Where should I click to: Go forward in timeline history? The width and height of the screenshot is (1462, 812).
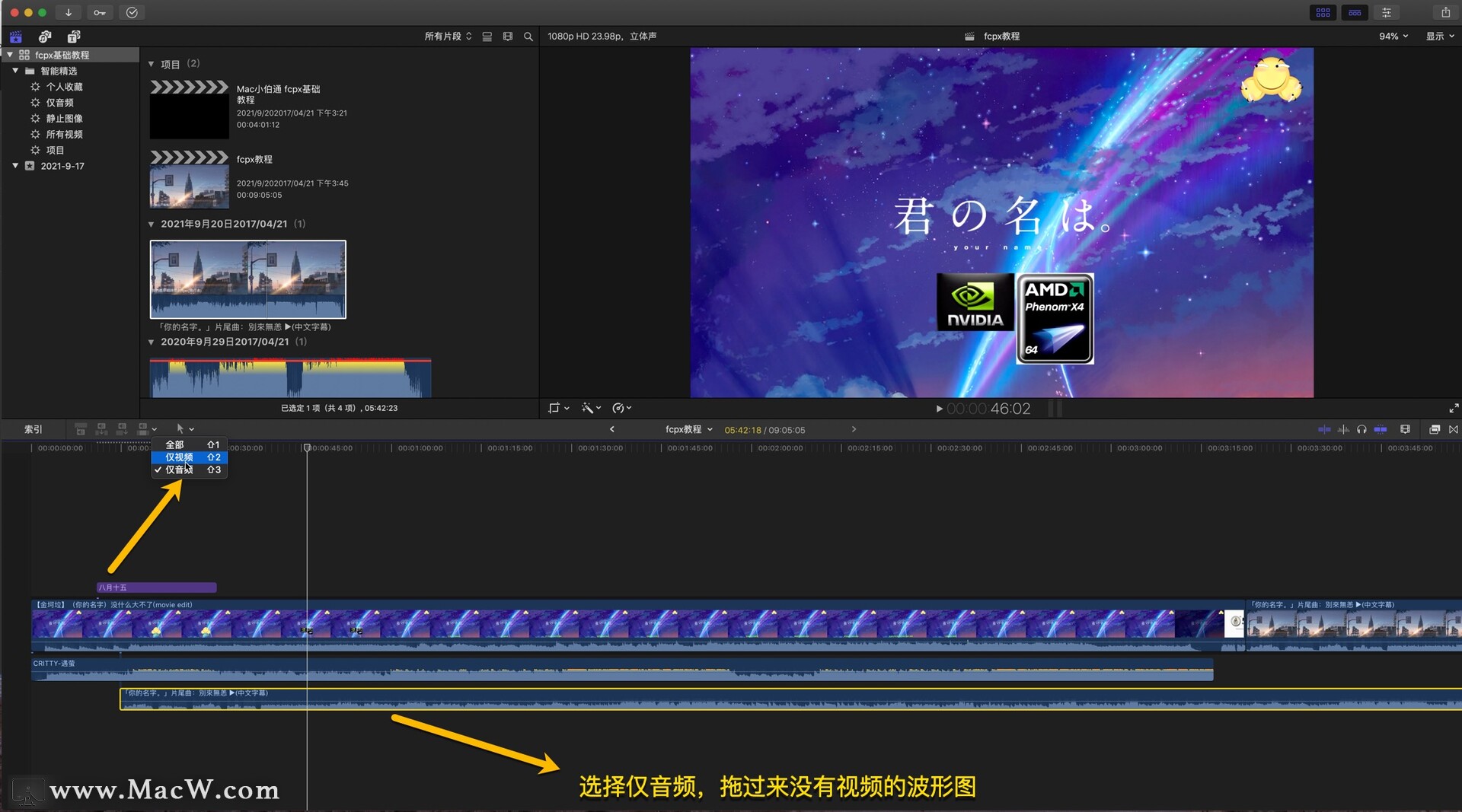click(854, 430)
